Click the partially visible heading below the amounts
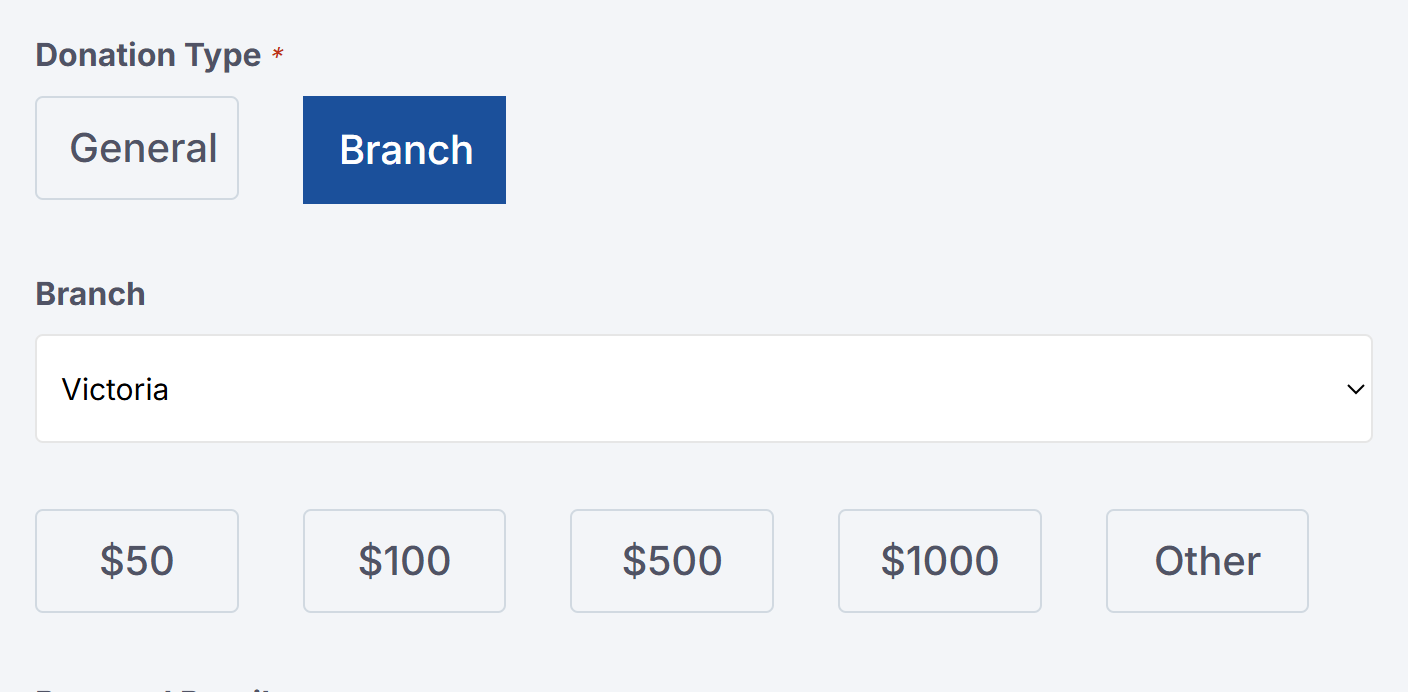This screenshot has width=1408, height=692. tap(150, 688)
